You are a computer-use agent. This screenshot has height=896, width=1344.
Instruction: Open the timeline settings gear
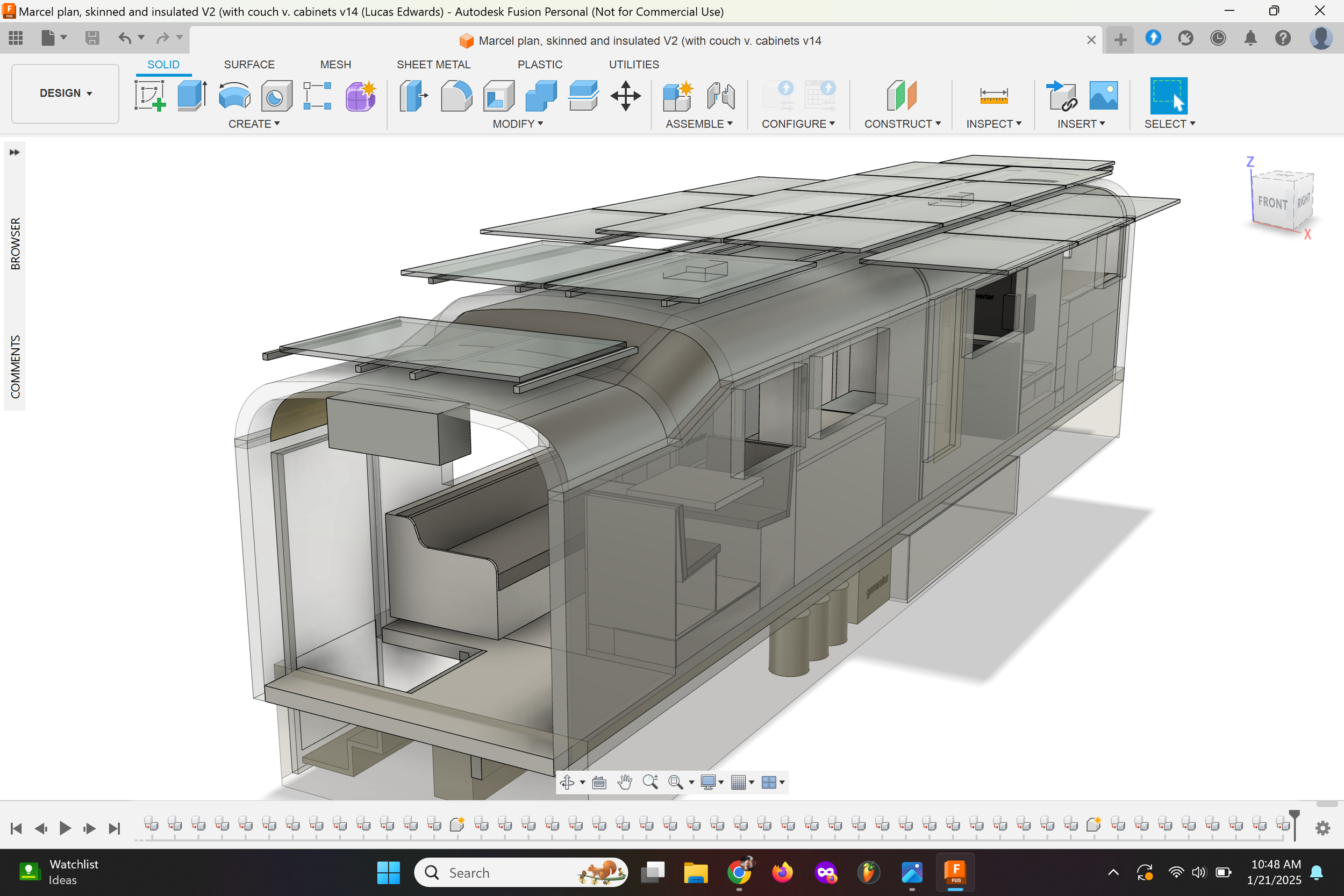click(1322, 828)
